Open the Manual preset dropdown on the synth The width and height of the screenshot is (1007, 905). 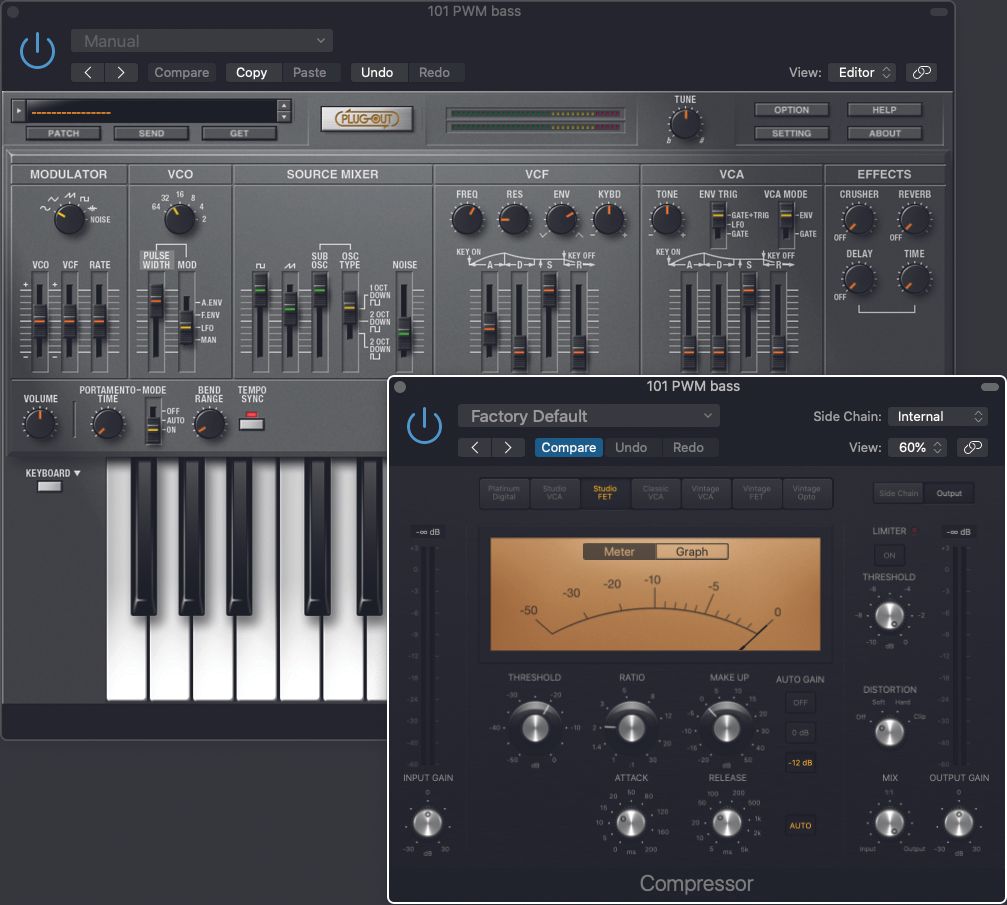tap(200, 40)
